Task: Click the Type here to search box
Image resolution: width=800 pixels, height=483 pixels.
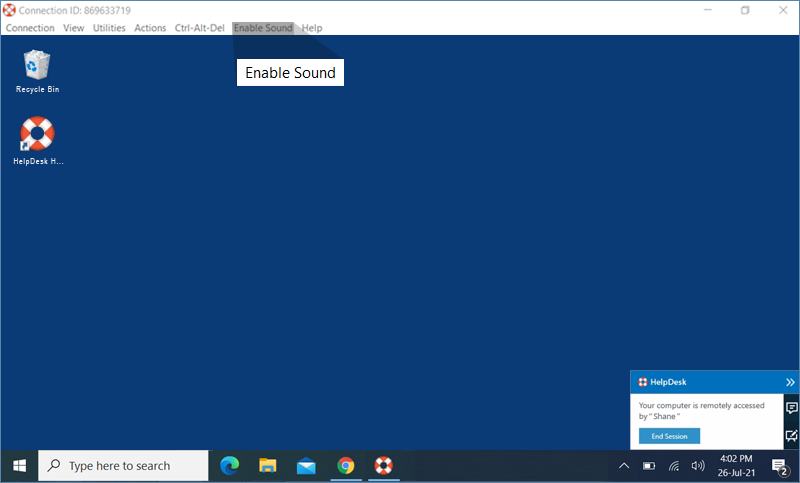Action: pos(124,465)
